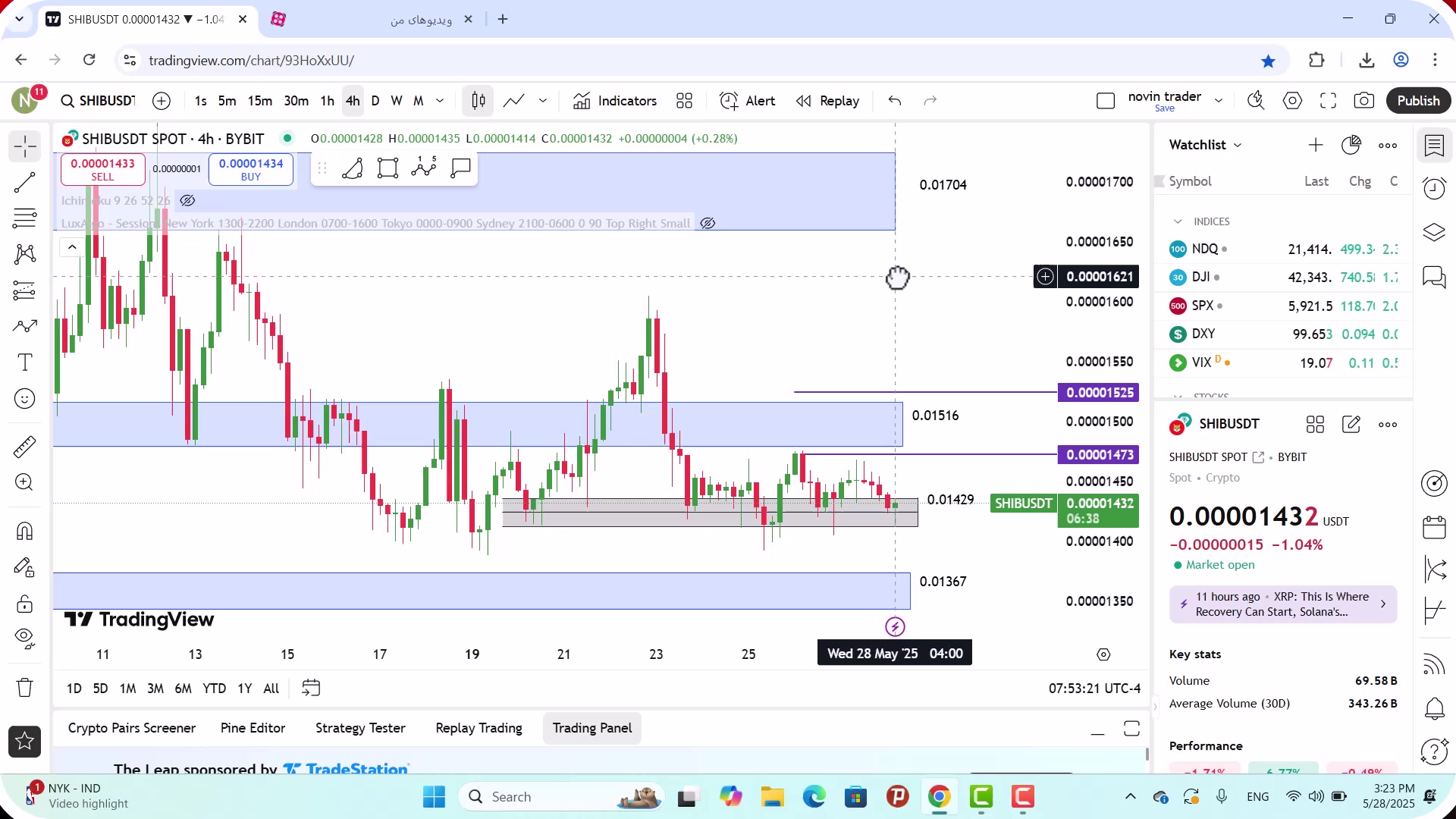Image resolution: width=1456 pixels, height=819 pixels.
Task: Open the economic calendar sidebar icon
Action: click(1434, 527)
